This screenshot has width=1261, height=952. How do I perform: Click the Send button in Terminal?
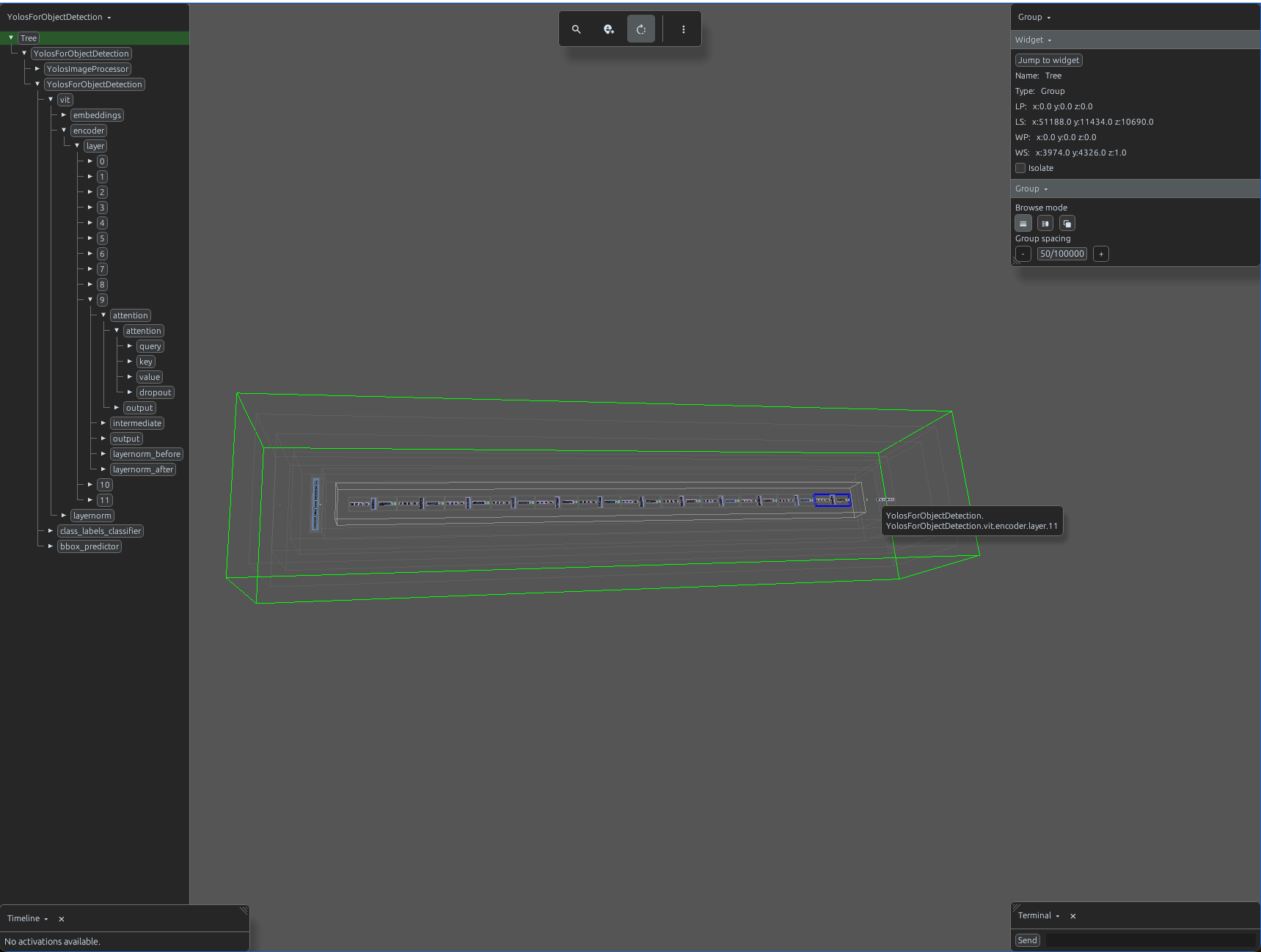pos(1028,940)
